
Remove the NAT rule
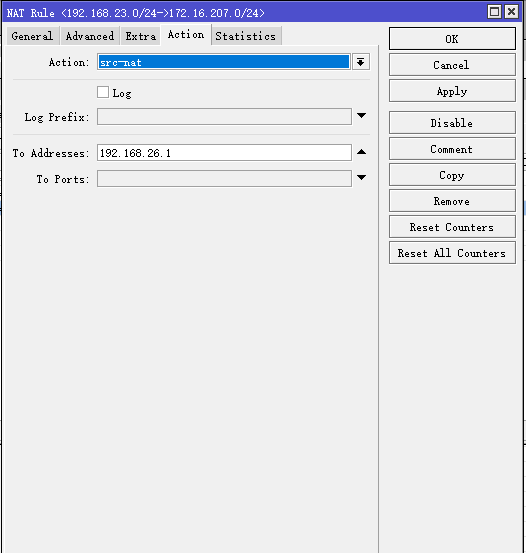[452, 201]
